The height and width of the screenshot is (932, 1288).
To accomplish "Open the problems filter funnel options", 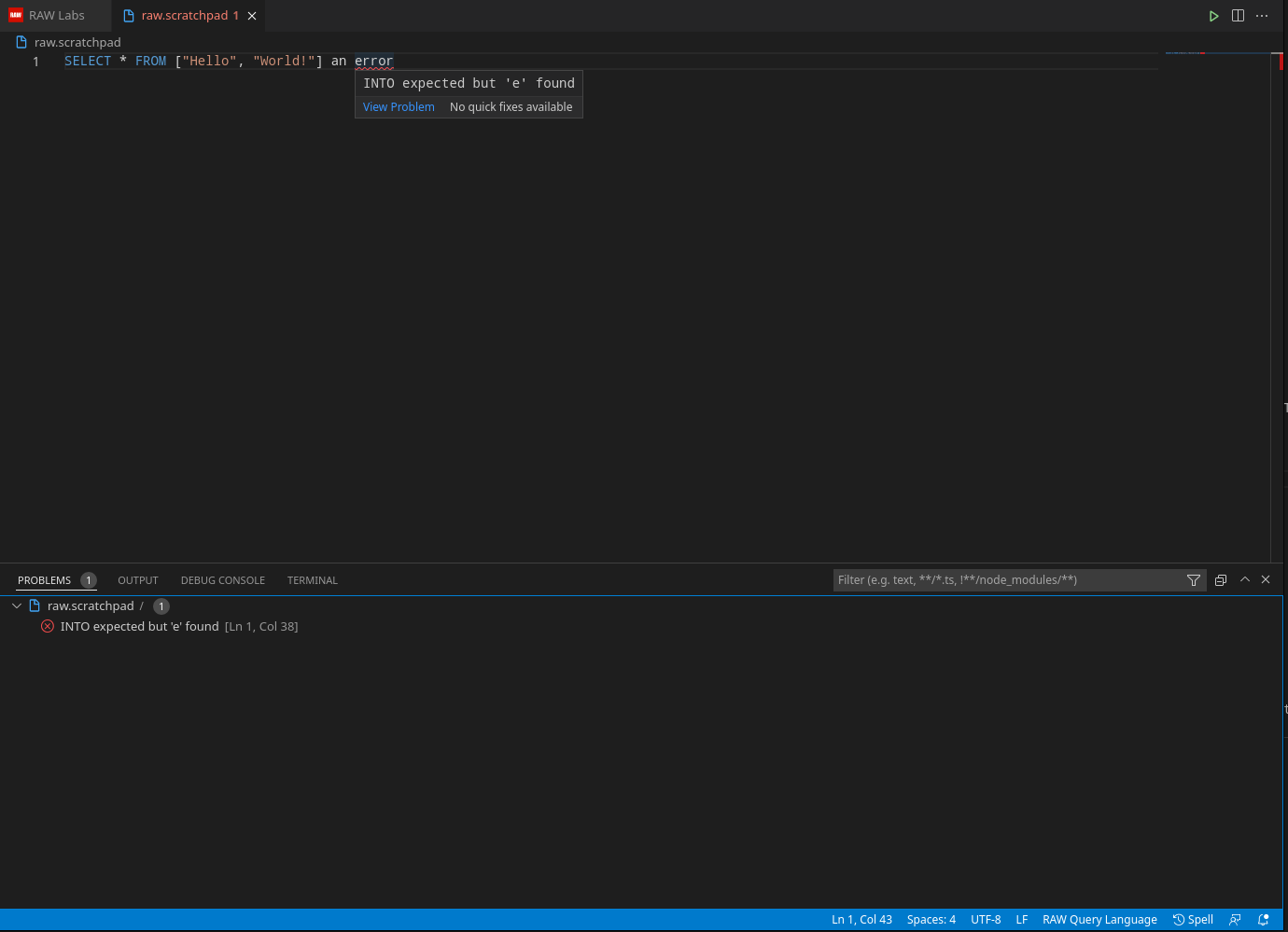I will [1194, 580].
